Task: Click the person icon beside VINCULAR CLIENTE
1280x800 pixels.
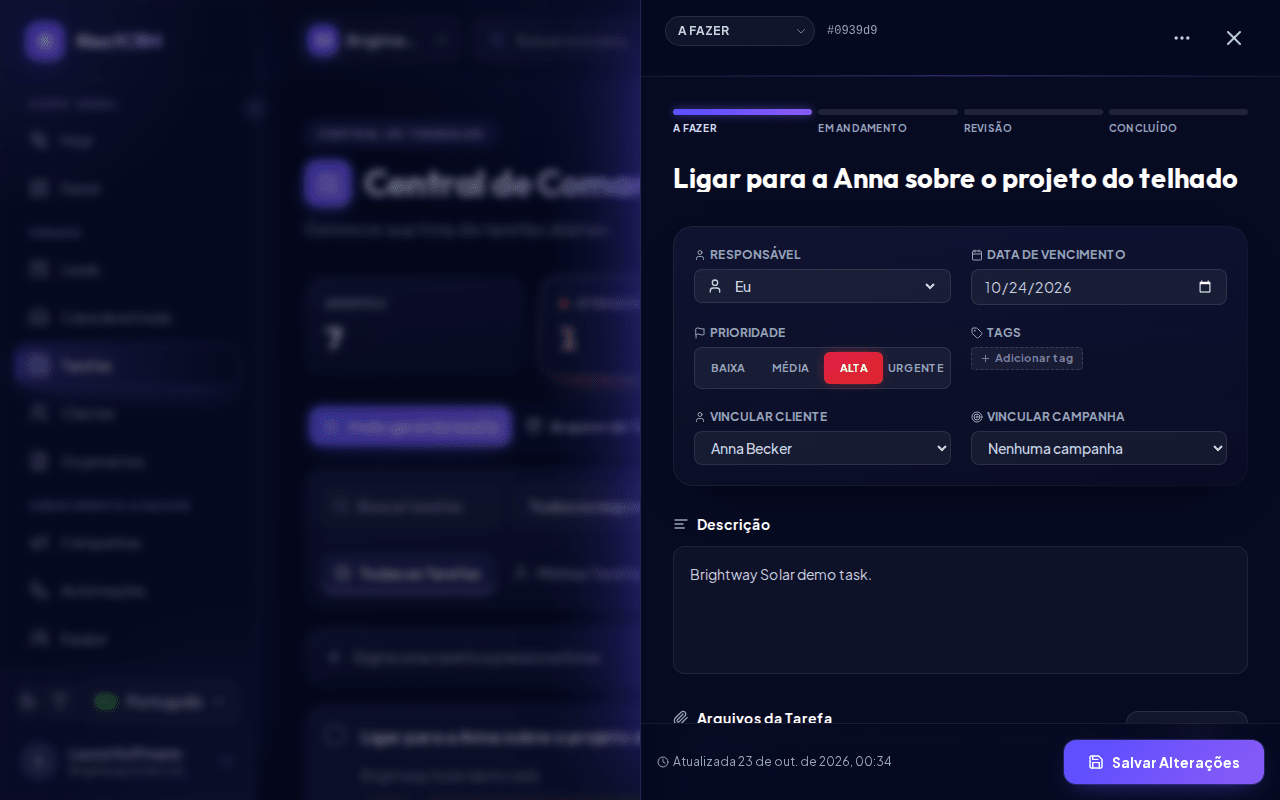Action: 700,417
